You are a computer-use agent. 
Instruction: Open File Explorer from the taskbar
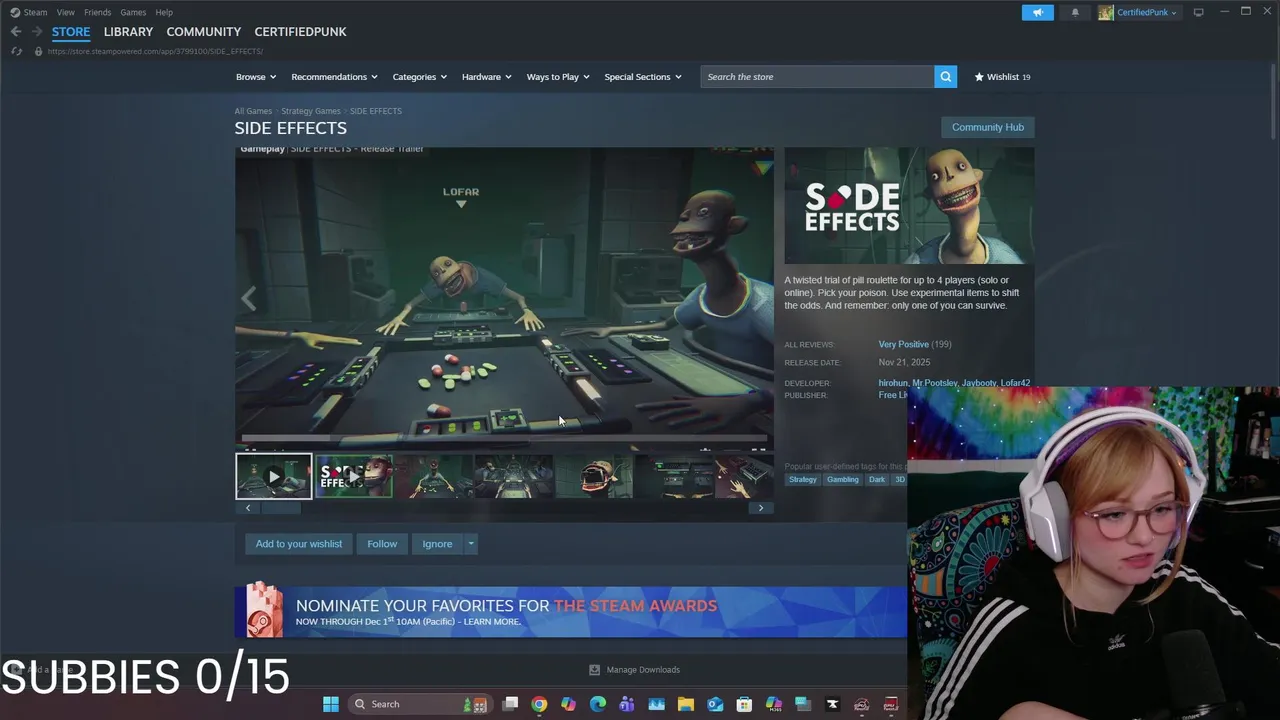click(x=686, y=704)
